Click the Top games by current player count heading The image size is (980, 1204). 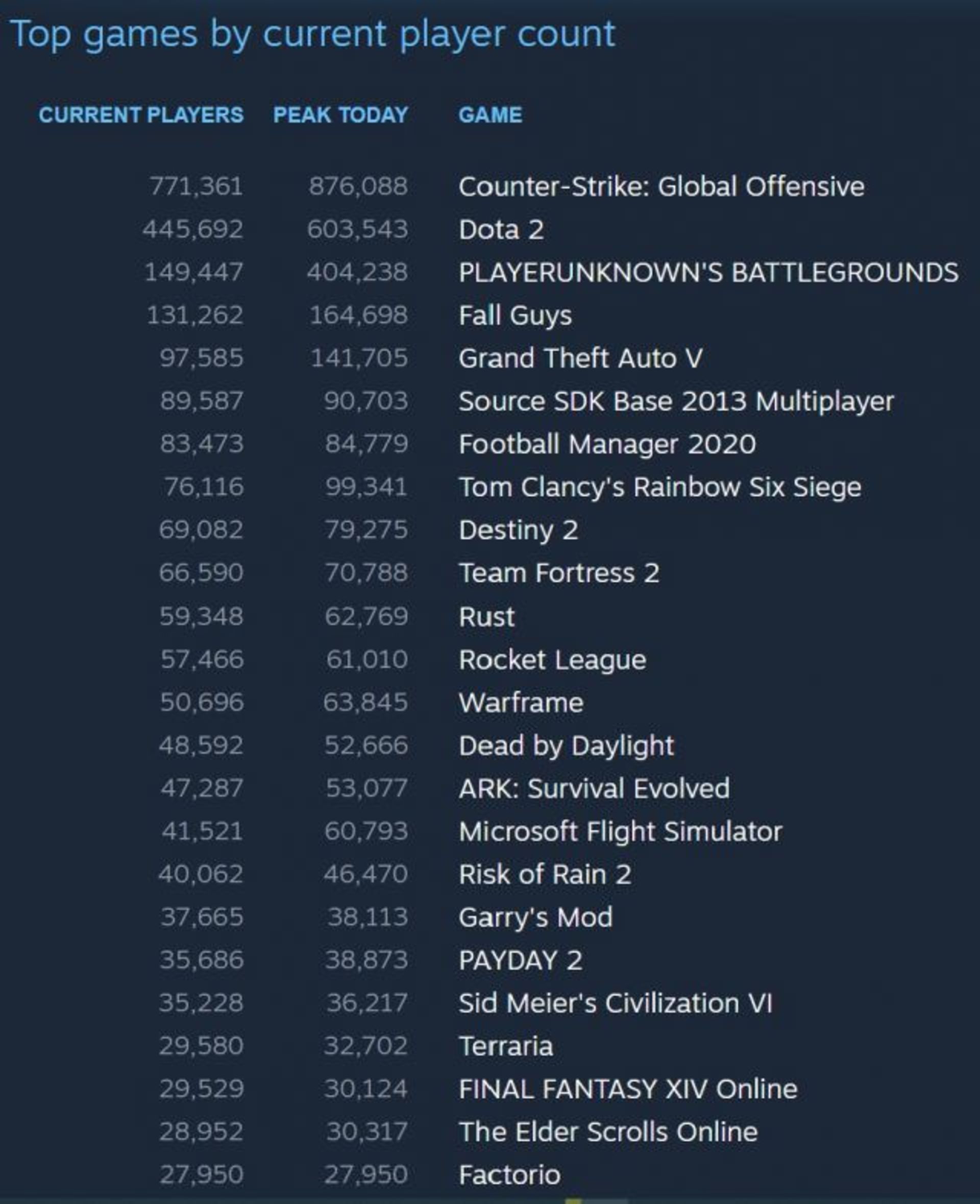click(x=312, y=34)
